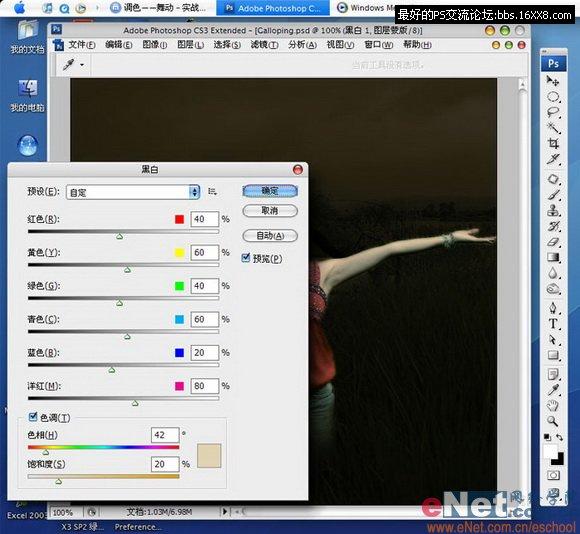
Task: Open preset options icon beside preset dropdown
Action: [x=212, y=192]
